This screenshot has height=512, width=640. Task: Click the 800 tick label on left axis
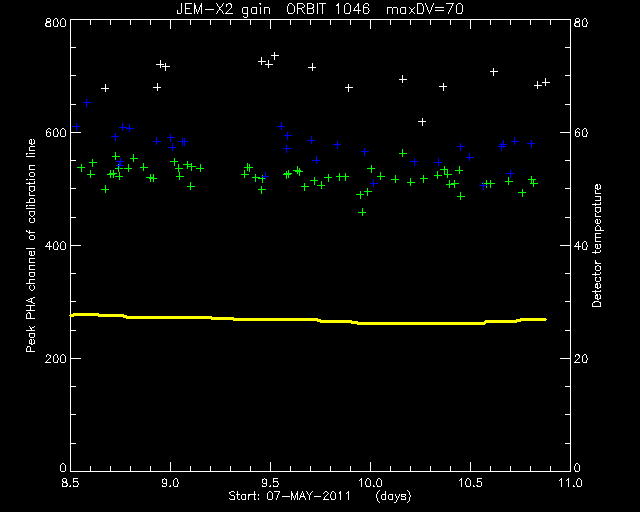[55, 22]
